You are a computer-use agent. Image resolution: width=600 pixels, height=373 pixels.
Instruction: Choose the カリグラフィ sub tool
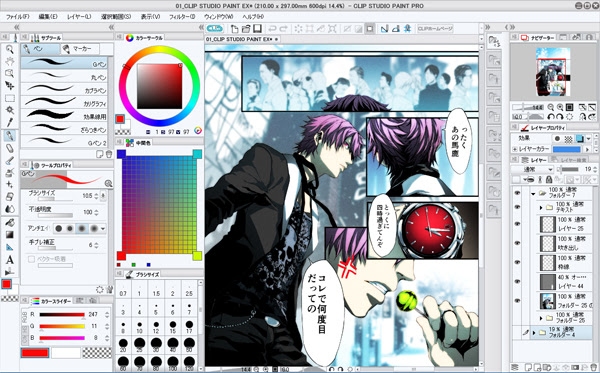64,102
